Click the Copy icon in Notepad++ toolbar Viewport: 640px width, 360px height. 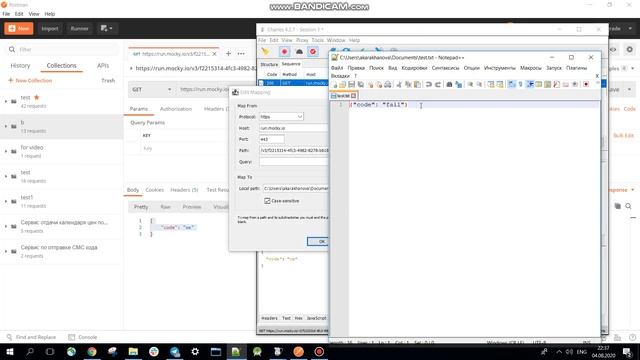(x=408, y=84)
